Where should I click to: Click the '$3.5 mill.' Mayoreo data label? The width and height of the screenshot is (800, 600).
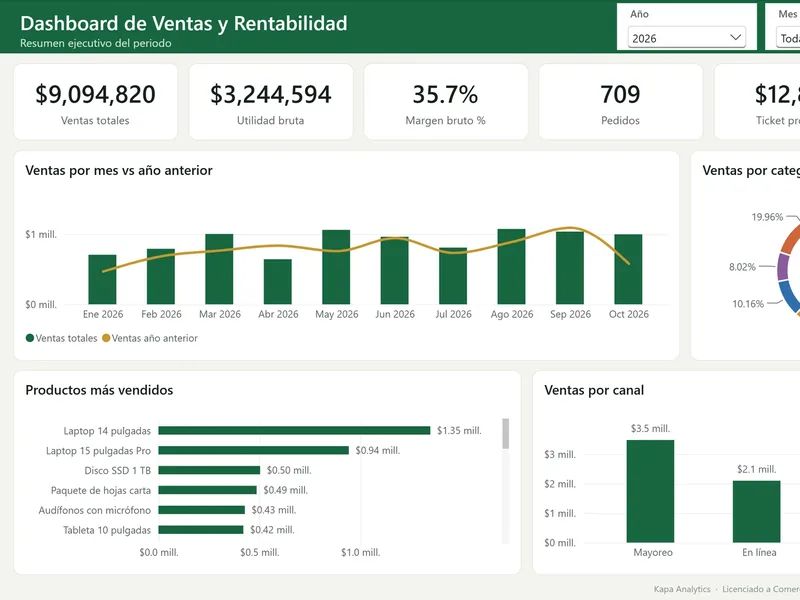click(x=651, y=429)
